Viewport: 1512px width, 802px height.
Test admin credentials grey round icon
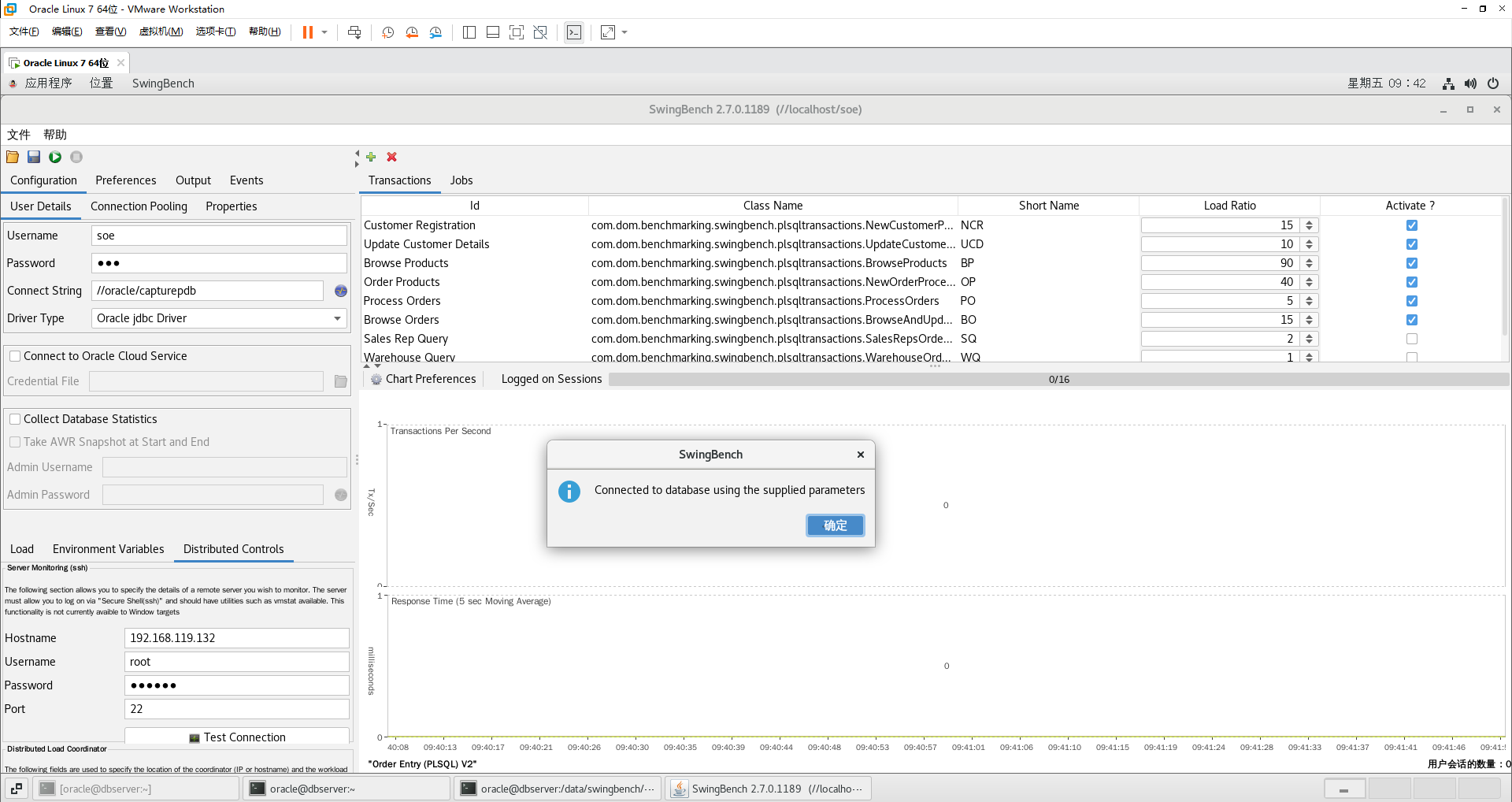pos(341,495)
